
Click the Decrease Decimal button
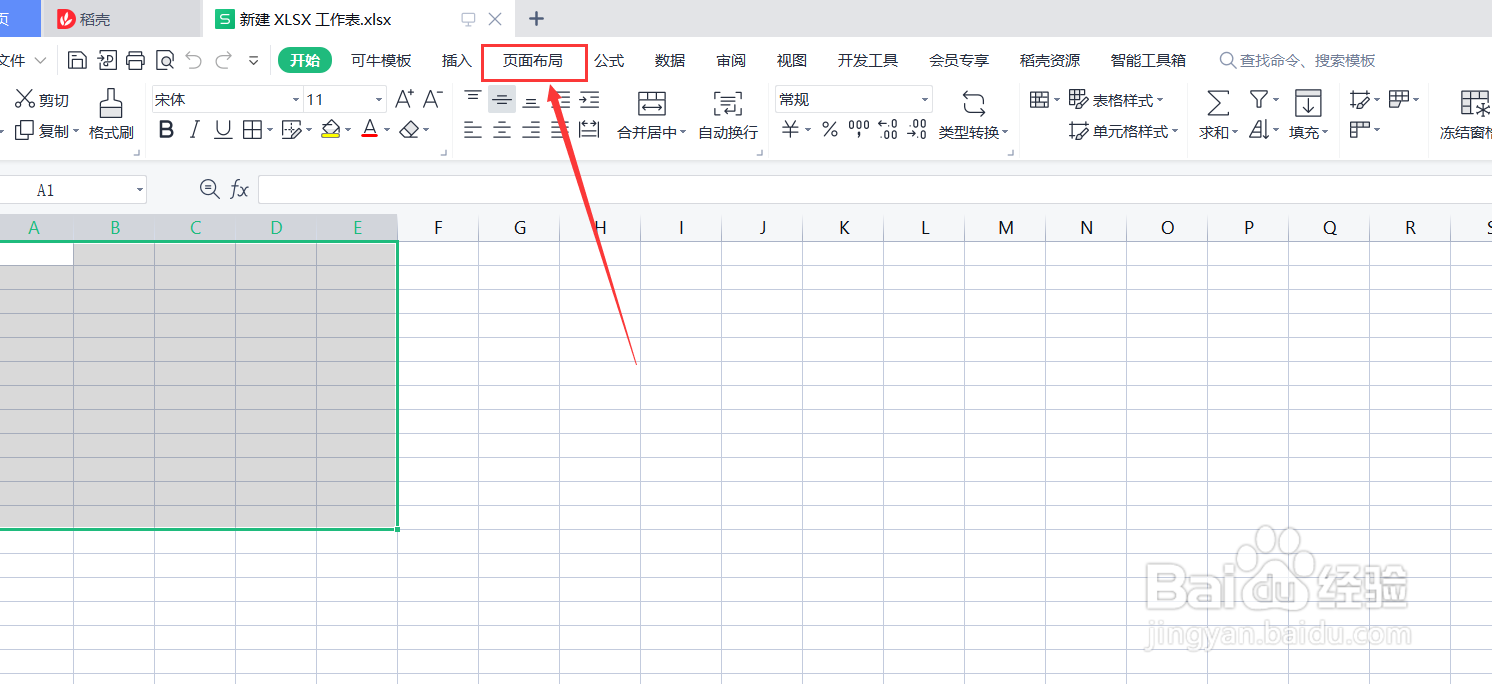point(917,129)
